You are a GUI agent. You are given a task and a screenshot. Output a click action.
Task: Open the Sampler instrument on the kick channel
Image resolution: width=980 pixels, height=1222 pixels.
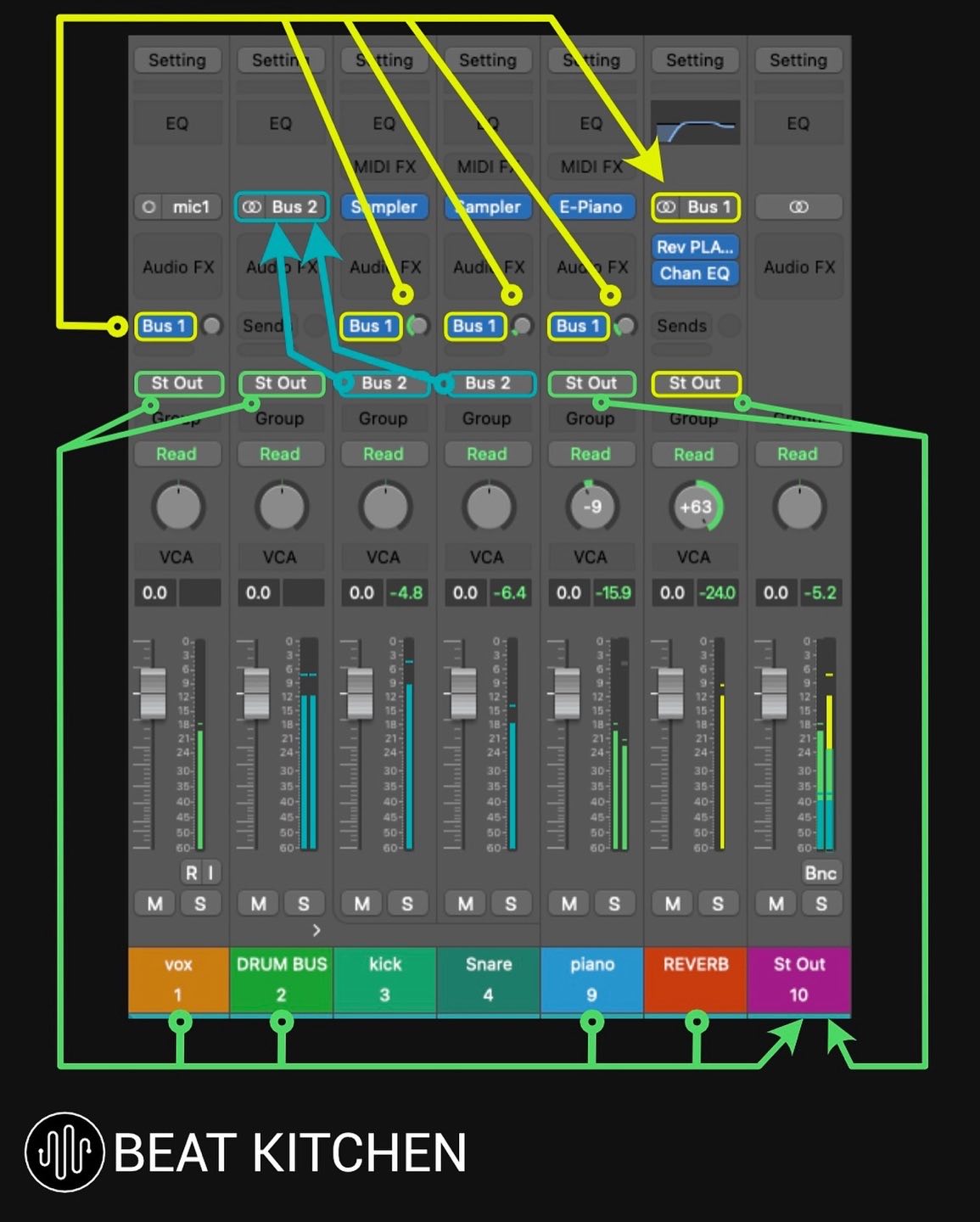click(384, 206)
